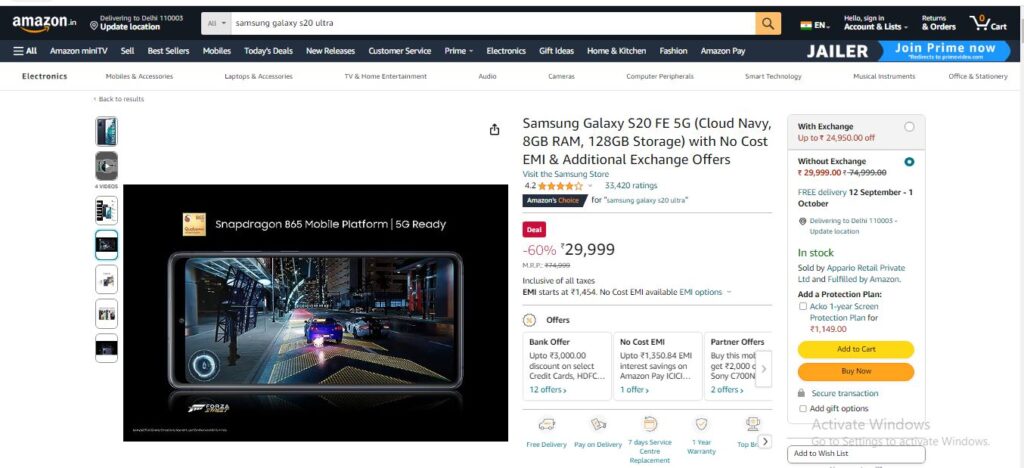This screenshot has width=1024, height=468.
Task: Click the star rating icons
Action: (x=560, y=185)
